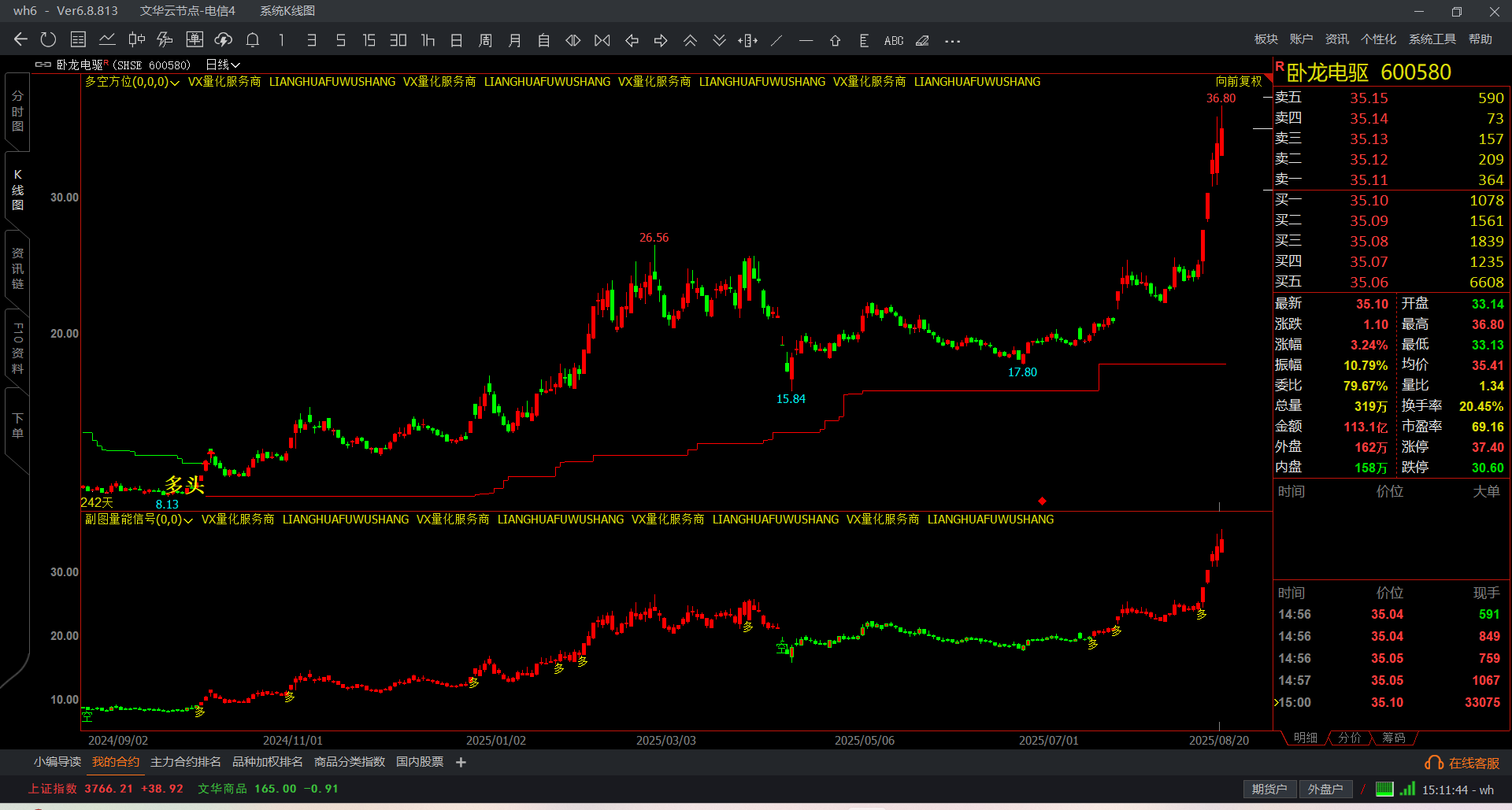
Task: Select the 5 minute period
Action: click(x=340, y=40)
